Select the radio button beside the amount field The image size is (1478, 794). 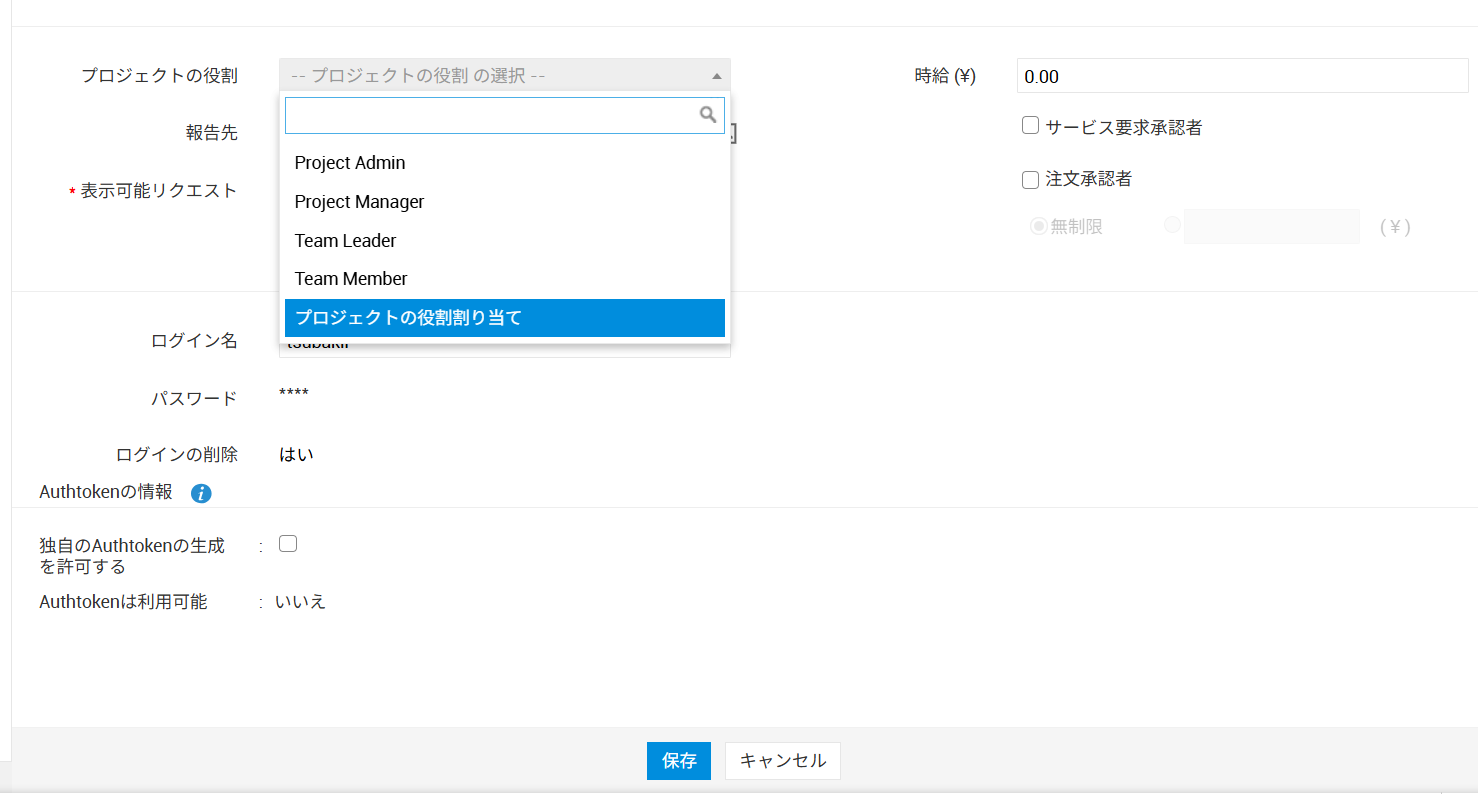(x=1172, y=226)
